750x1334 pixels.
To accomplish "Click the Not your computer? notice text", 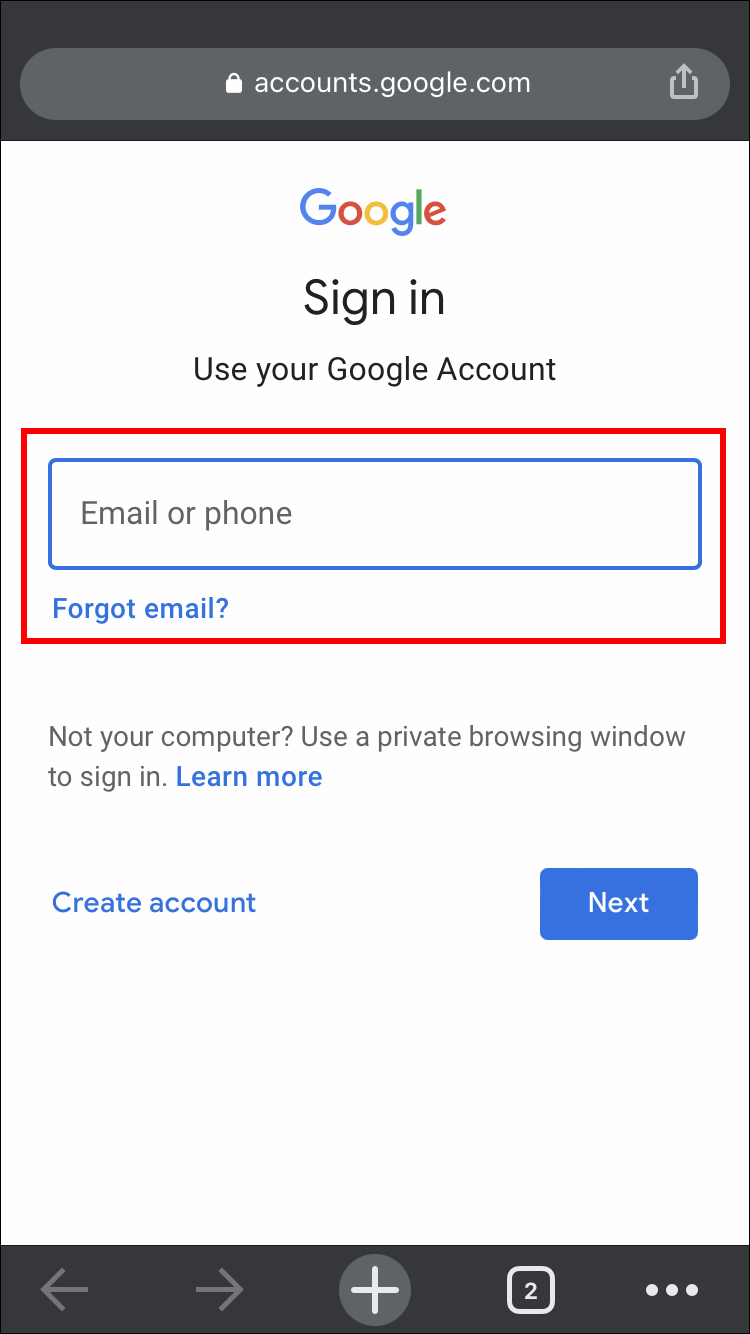I will point(367,757).
